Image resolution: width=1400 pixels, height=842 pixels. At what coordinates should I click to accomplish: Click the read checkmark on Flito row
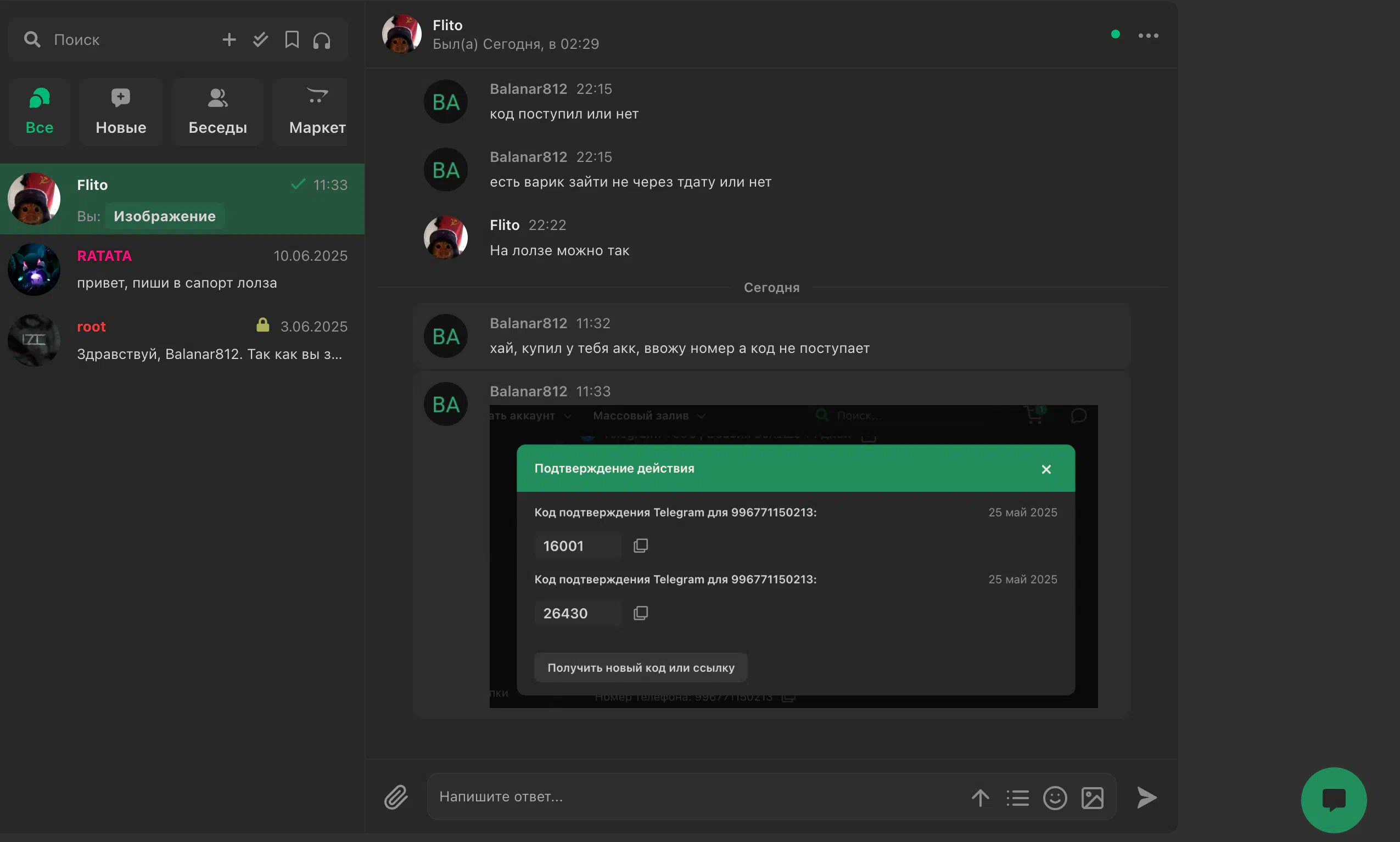pos(298,184)
